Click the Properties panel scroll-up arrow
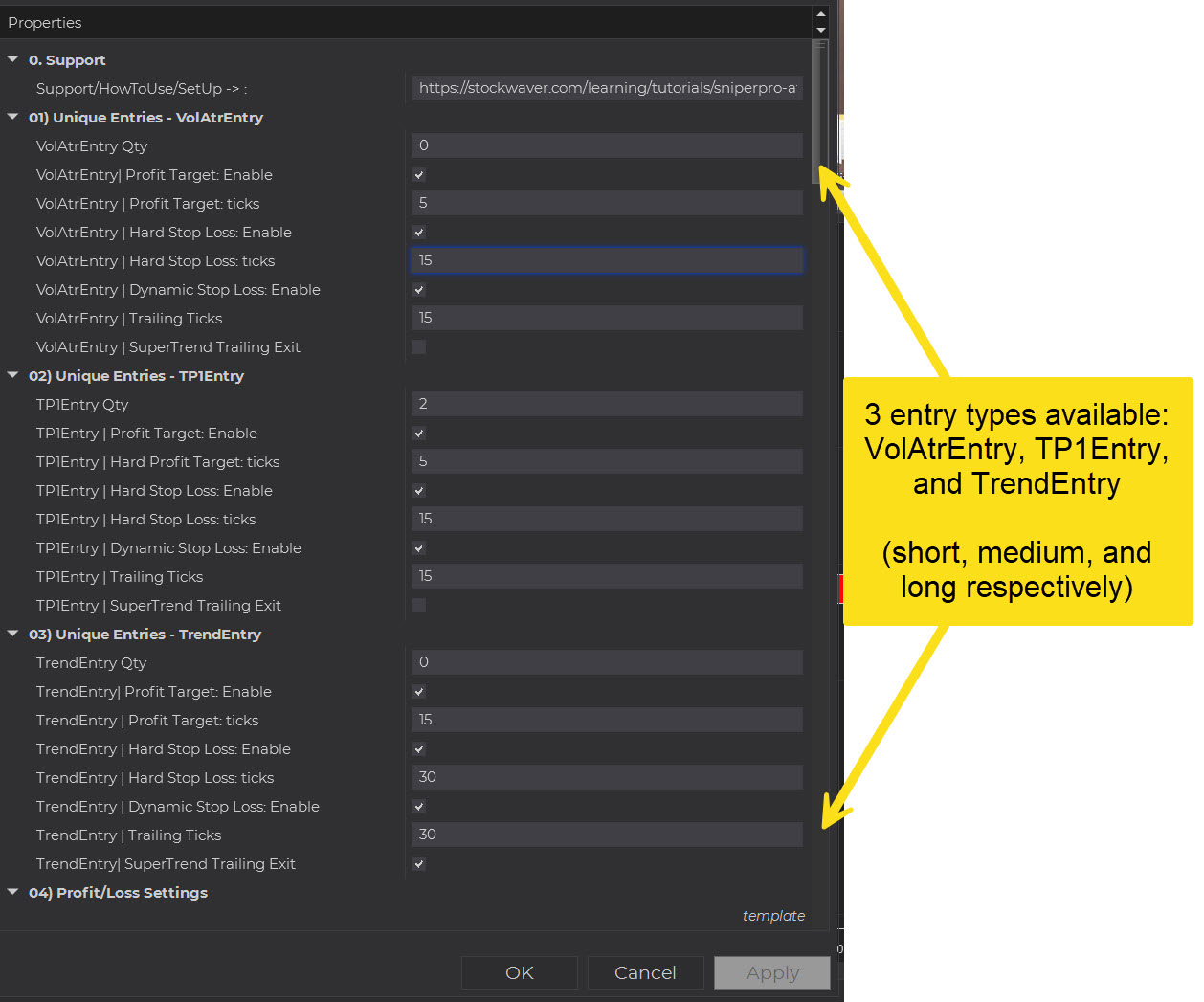Viewport: 1204px width, 1002px height. click(x=820, y=14)
